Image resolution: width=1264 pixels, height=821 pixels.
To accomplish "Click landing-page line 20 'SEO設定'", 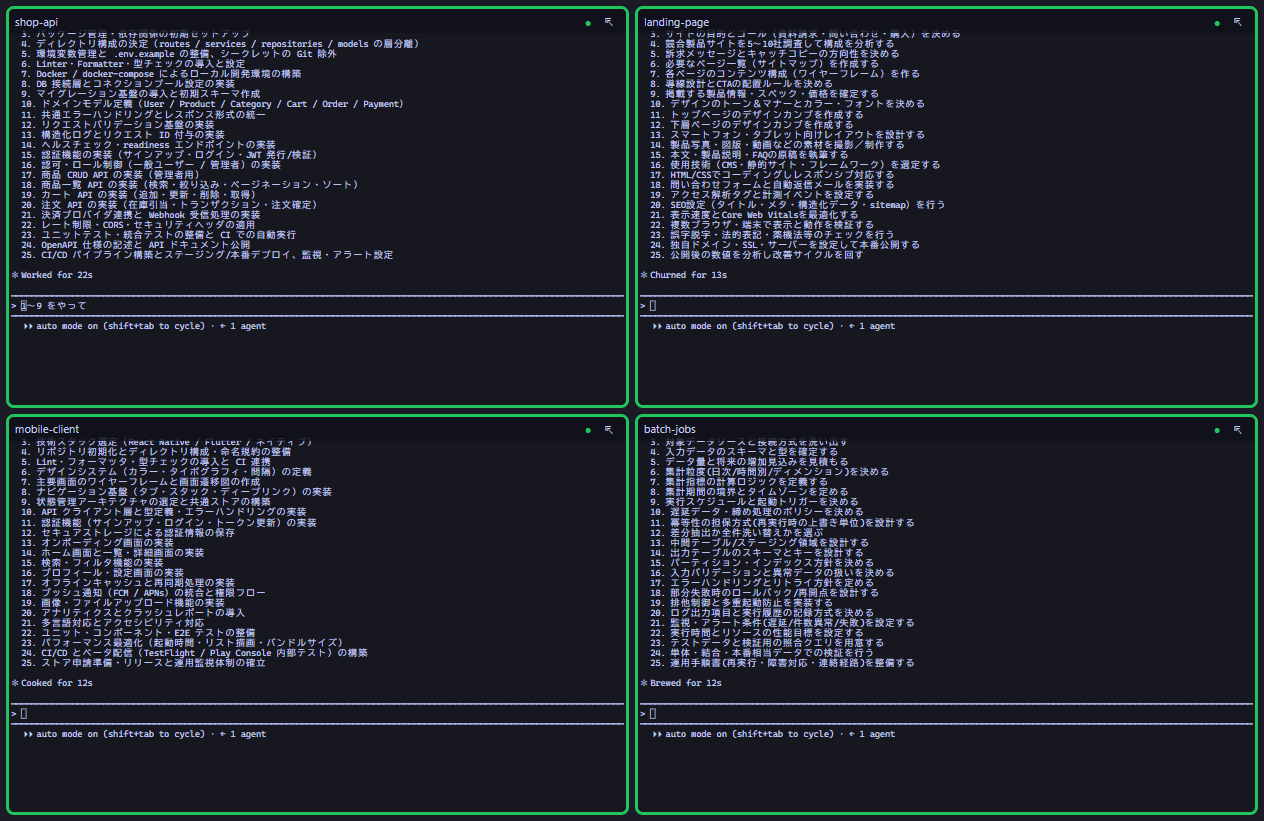I will click(x=798, y=205).
